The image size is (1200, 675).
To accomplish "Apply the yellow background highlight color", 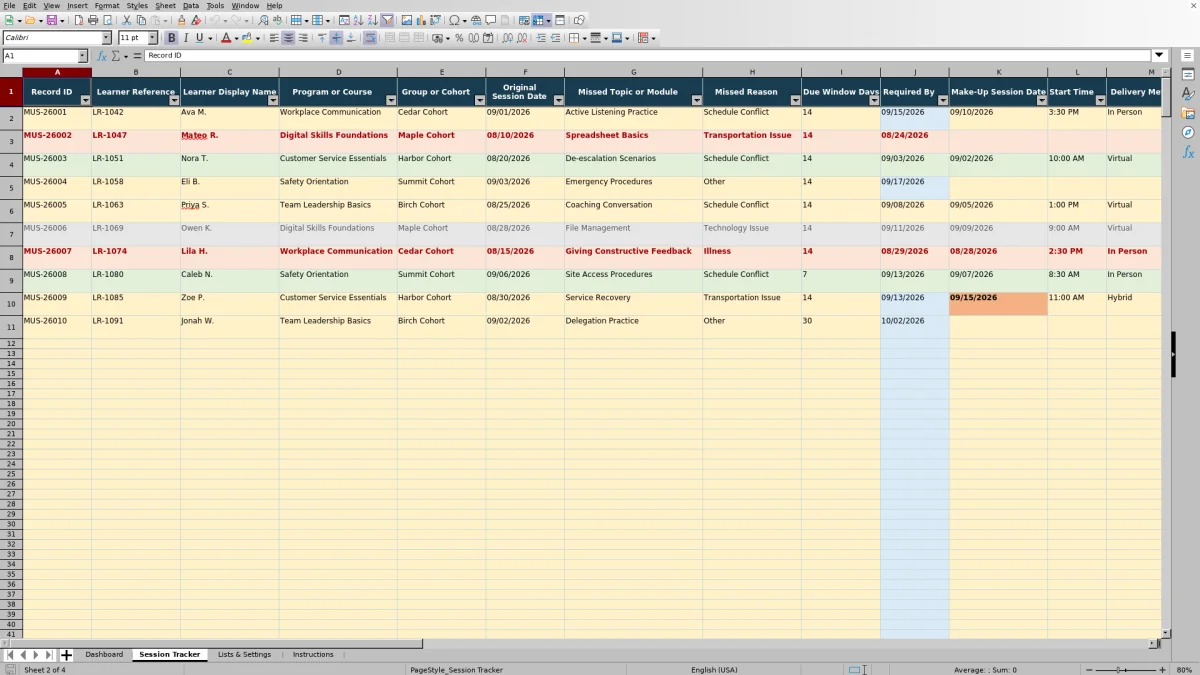I will pos(245,38).
